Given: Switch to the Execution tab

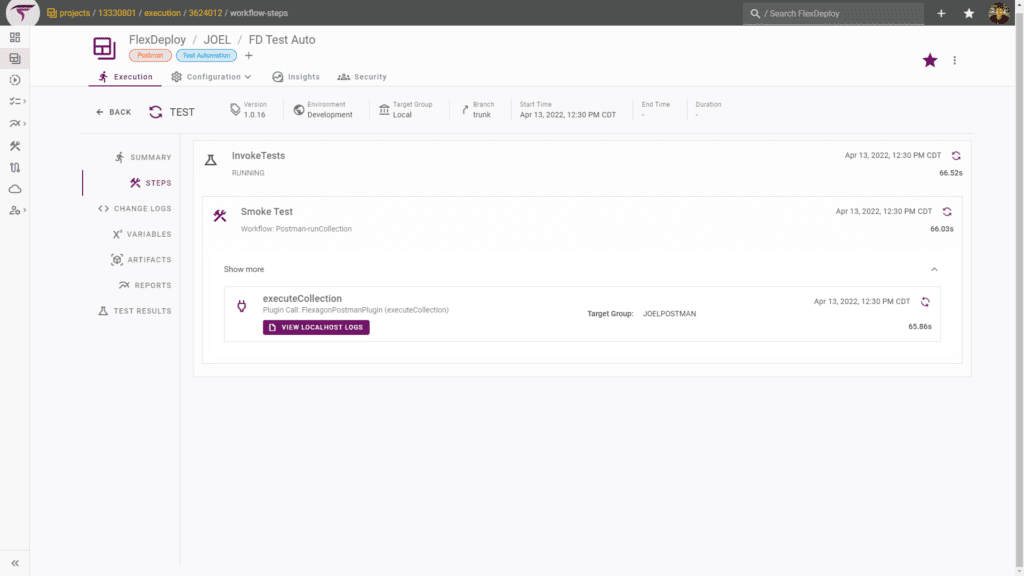Looking at the screenshot, I should pos(125,77).
